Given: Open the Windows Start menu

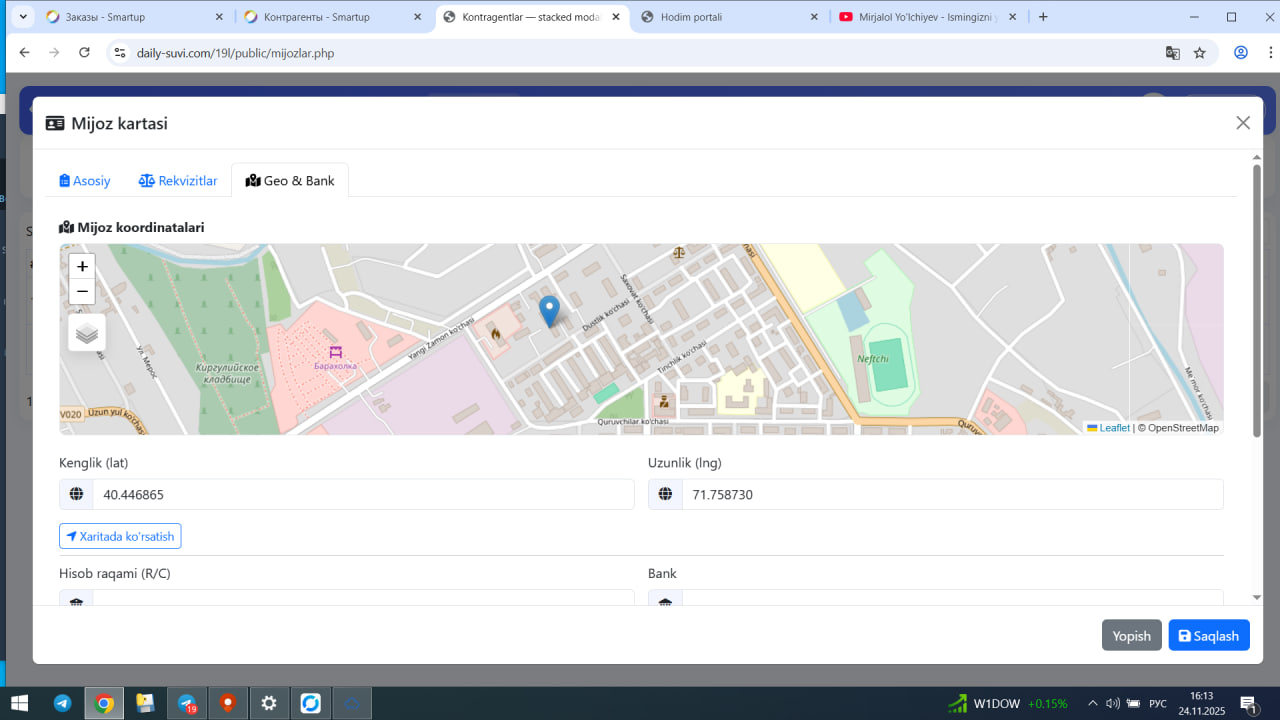Looking at the screenshot, I should click(19, 703).
